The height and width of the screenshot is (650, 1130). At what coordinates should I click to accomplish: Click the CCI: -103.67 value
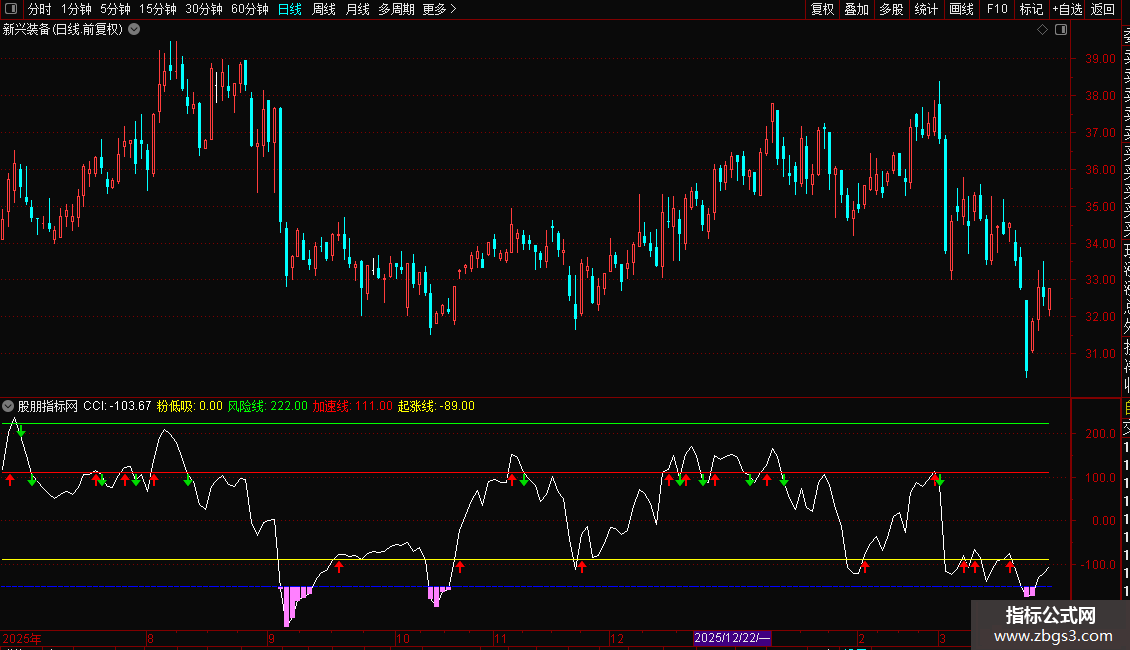click(117, 406)
